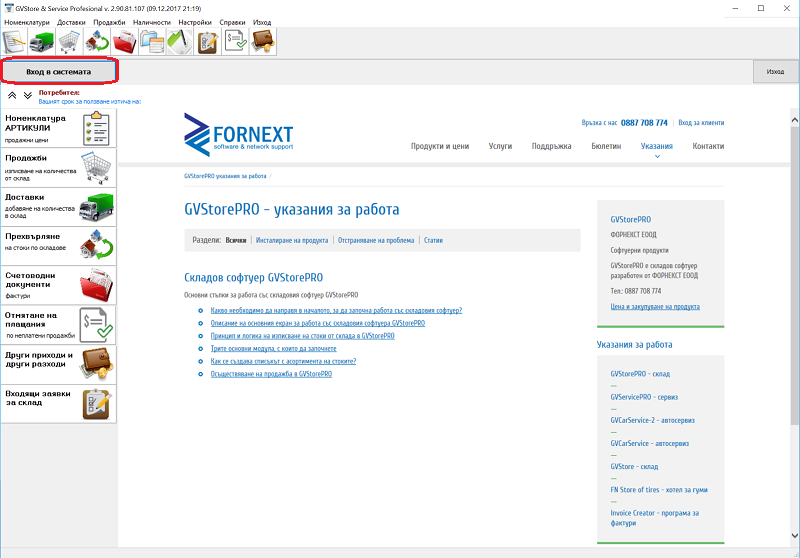The height and width of the screenshot is (558, 800).
Task: Click the clipboard orders toolbar icon
Action: (x=207, y=41)
